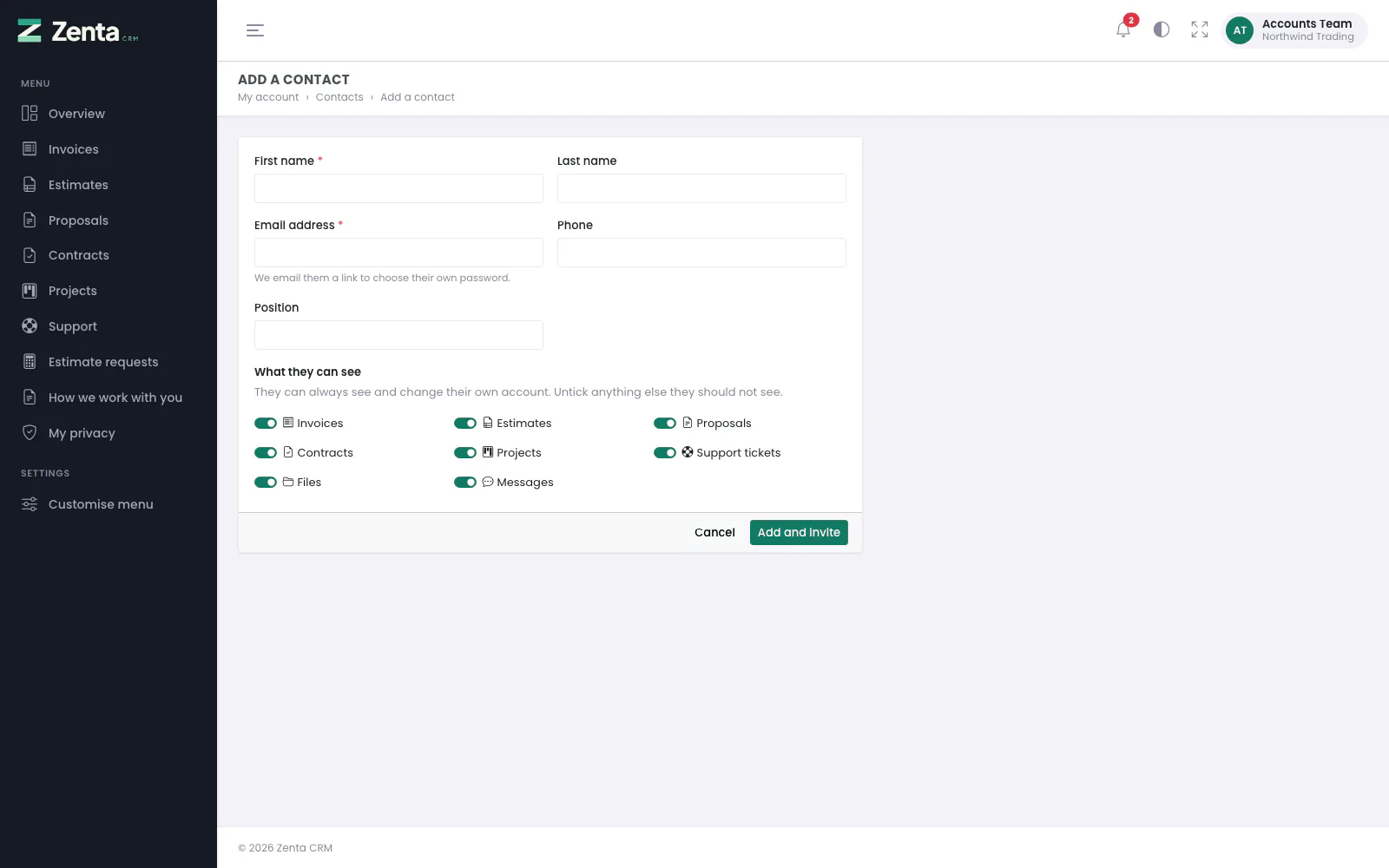The image size is (1389, 868).
Task: Open Customise menu settings
Action: pyautogui.click(x=109, y=504)
